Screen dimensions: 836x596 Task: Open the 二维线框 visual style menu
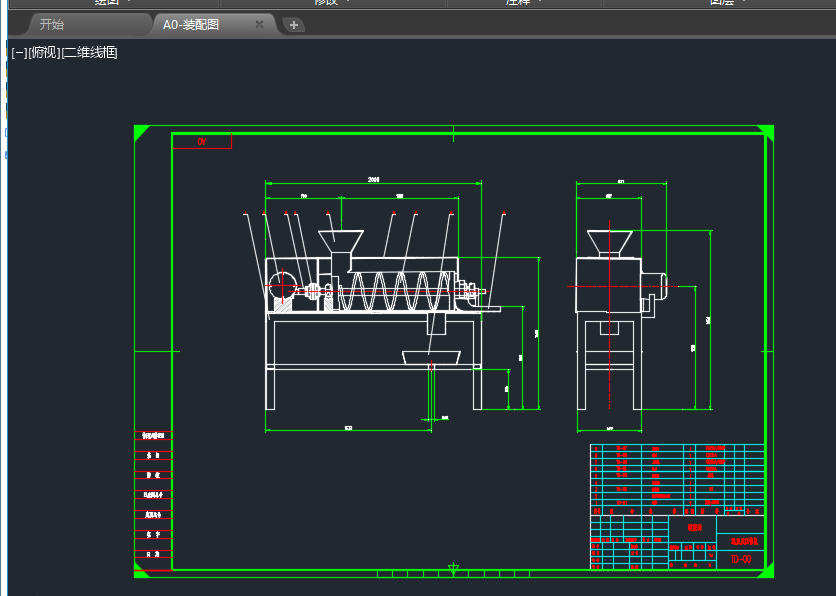[90, 53]
